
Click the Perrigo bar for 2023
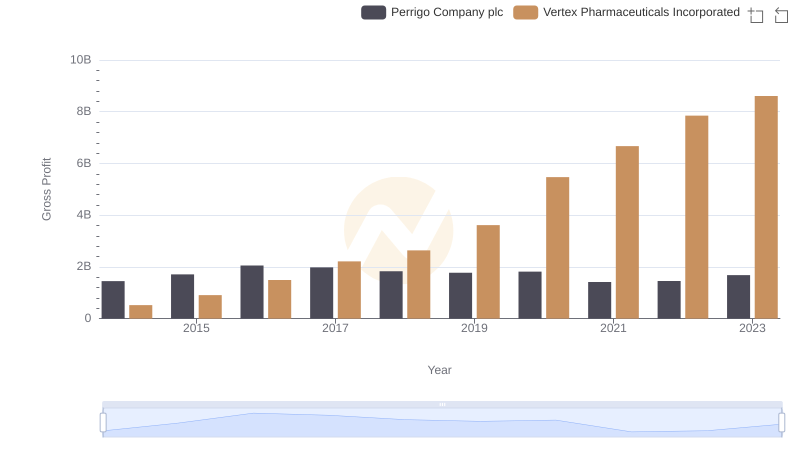(x=738, y=296)
